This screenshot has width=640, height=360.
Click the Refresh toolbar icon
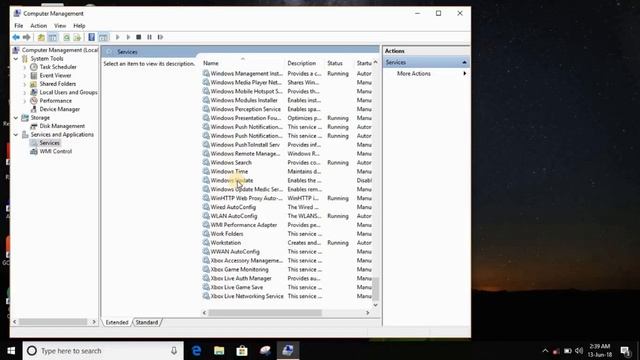[67, 37]
